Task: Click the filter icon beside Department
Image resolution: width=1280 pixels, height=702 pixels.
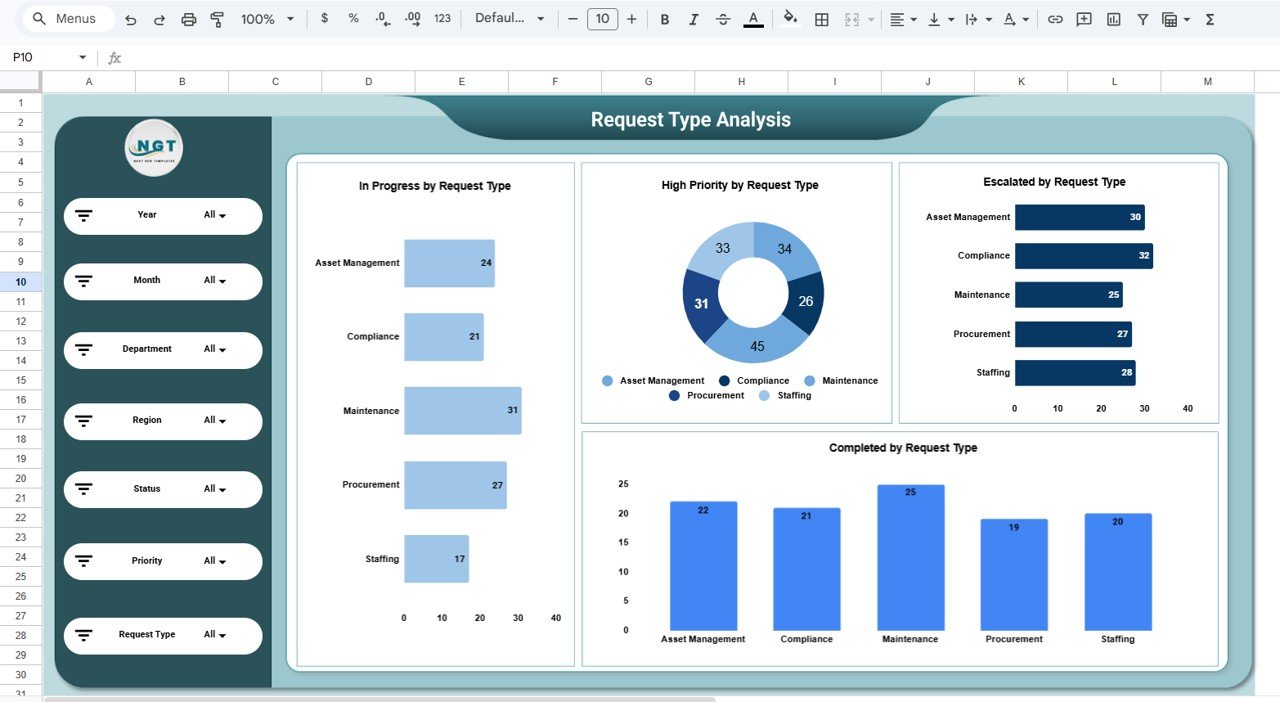Action: tap(84, 350)
